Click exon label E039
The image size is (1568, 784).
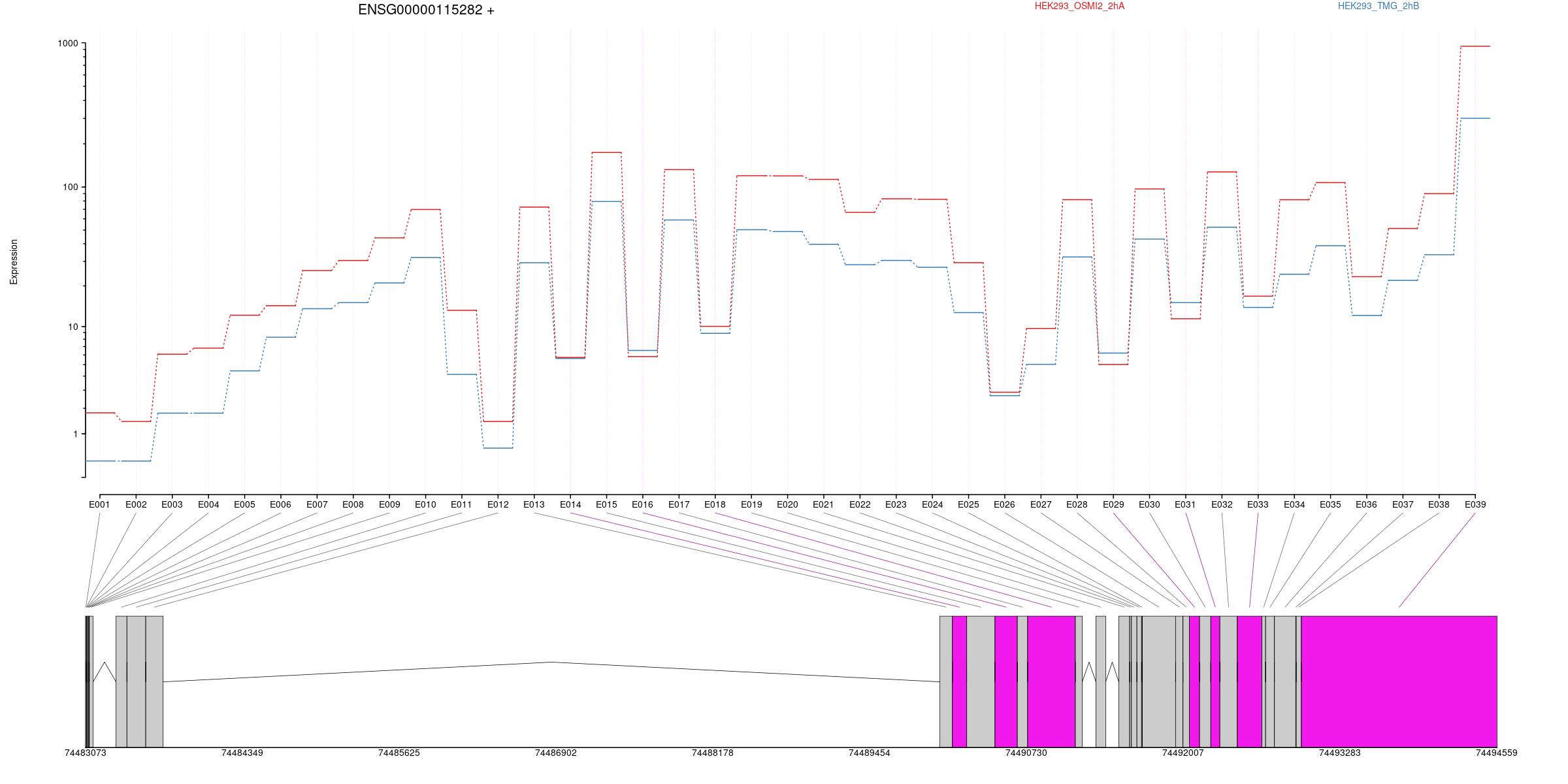[x=1475, y=504]
